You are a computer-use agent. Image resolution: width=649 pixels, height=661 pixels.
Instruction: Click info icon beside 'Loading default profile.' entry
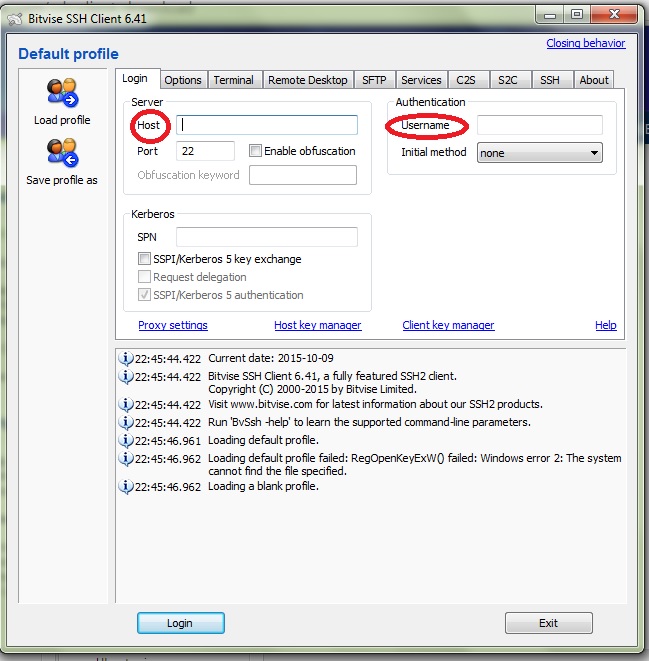click(x=126, y=440)
